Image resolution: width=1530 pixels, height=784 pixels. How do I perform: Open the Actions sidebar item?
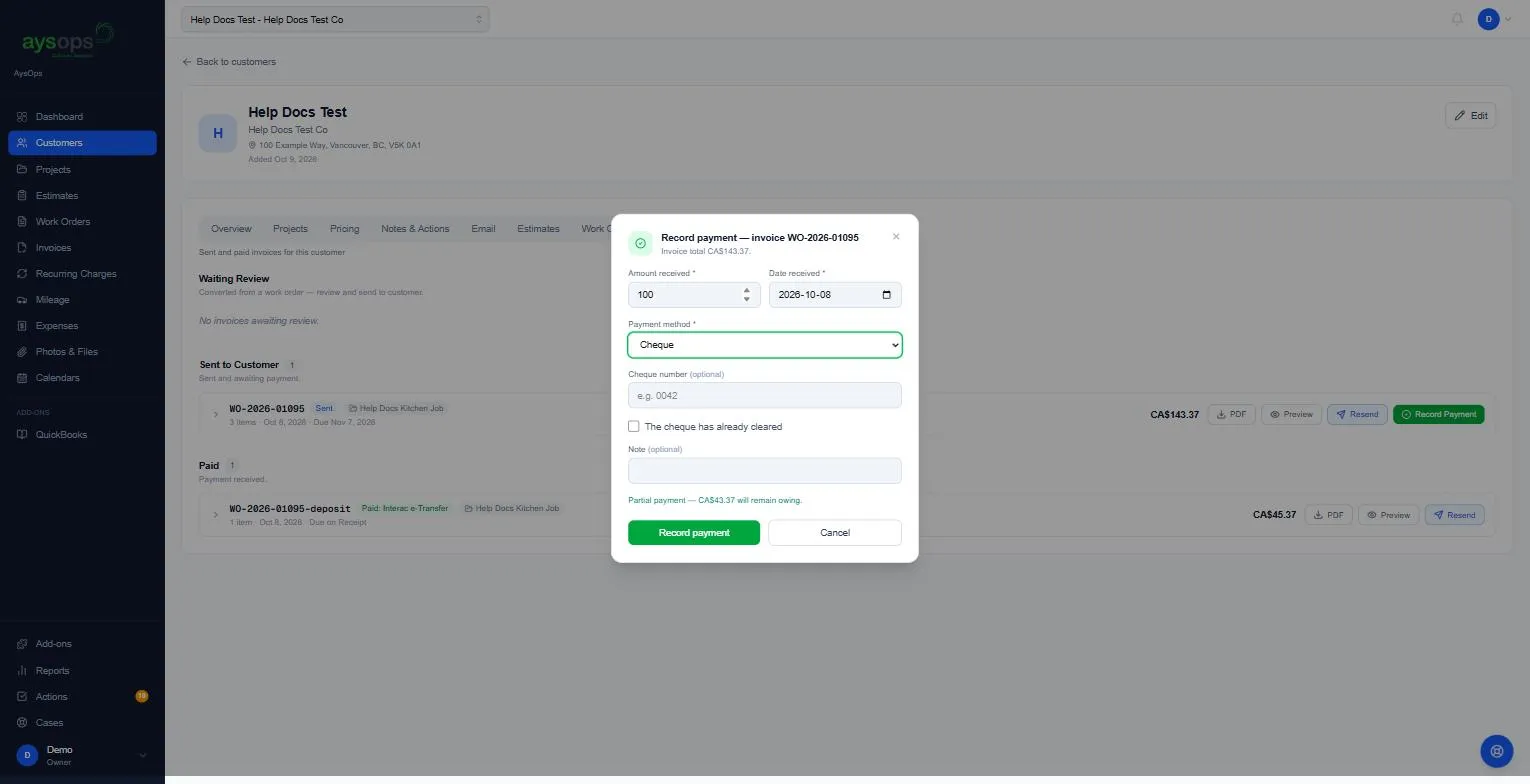[x=82, y=697]
